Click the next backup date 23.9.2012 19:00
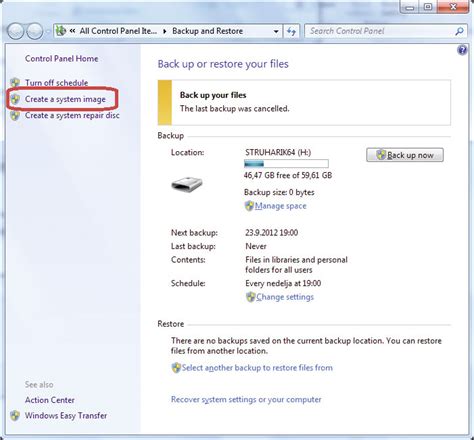 (x=272, y=233)
